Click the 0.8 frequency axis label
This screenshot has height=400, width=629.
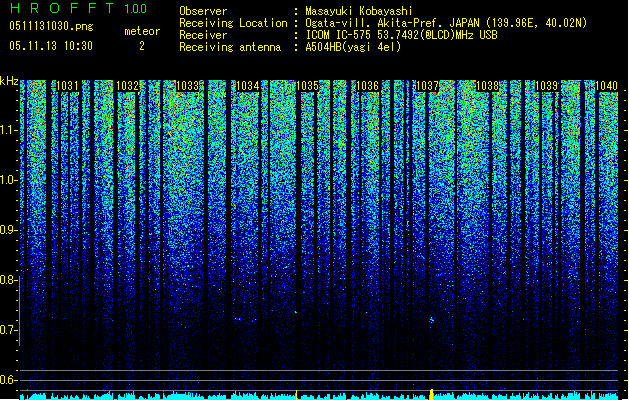[8, 280]
